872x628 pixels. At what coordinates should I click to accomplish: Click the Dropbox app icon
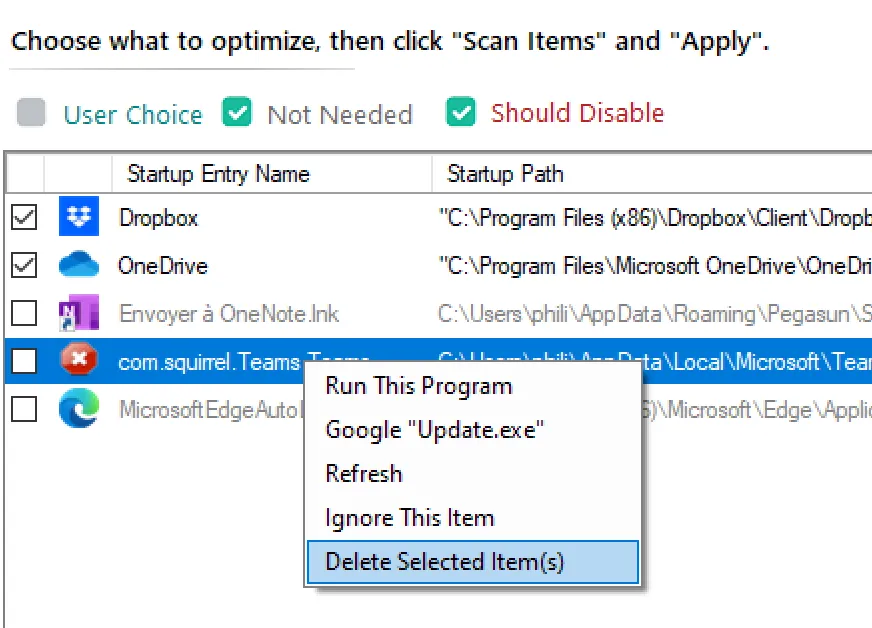point(79,216)
